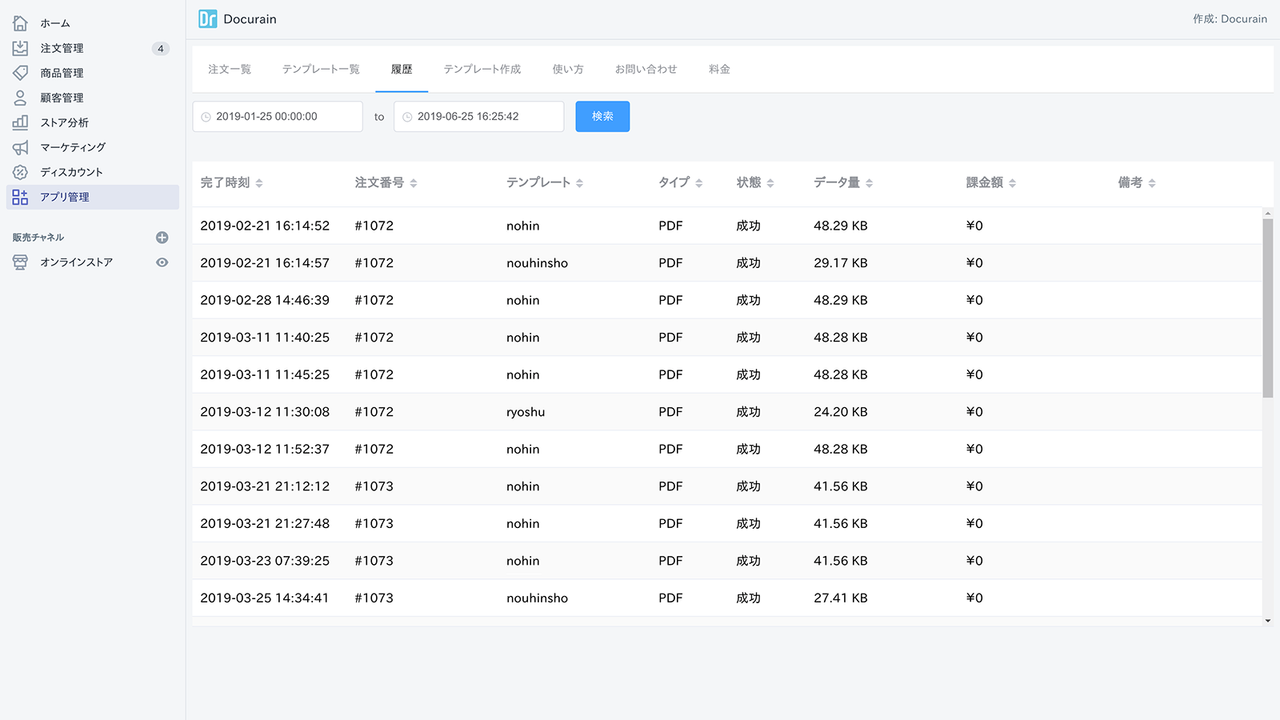The width and height of the screenshot is (1280, 720).
Task: Click the megaphone icon for マーケティング
Action: coord(20,147)
